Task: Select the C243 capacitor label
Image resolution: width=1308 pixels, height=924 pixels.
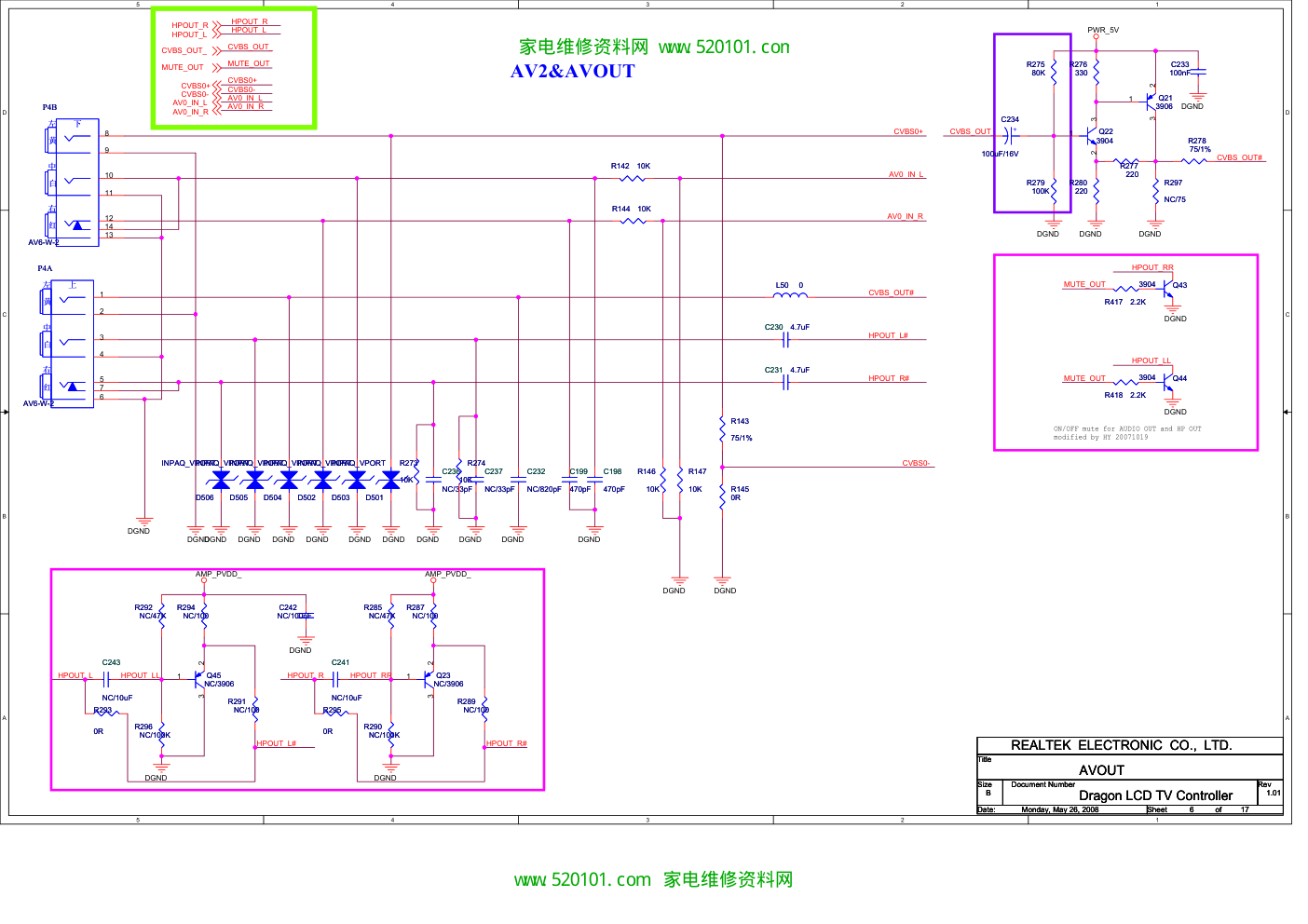Action: [111, 662]
